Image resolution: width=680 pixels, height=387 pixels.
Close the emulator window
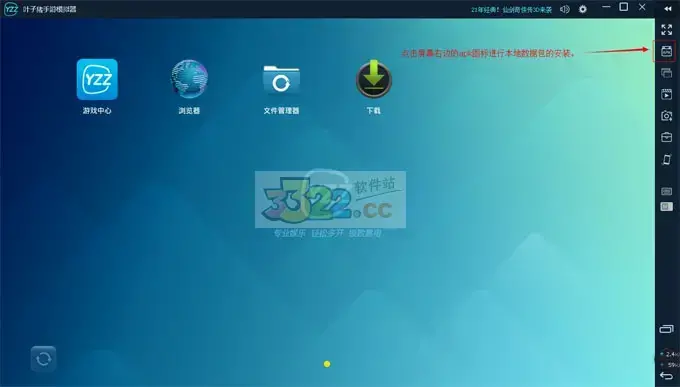point(642,7)
